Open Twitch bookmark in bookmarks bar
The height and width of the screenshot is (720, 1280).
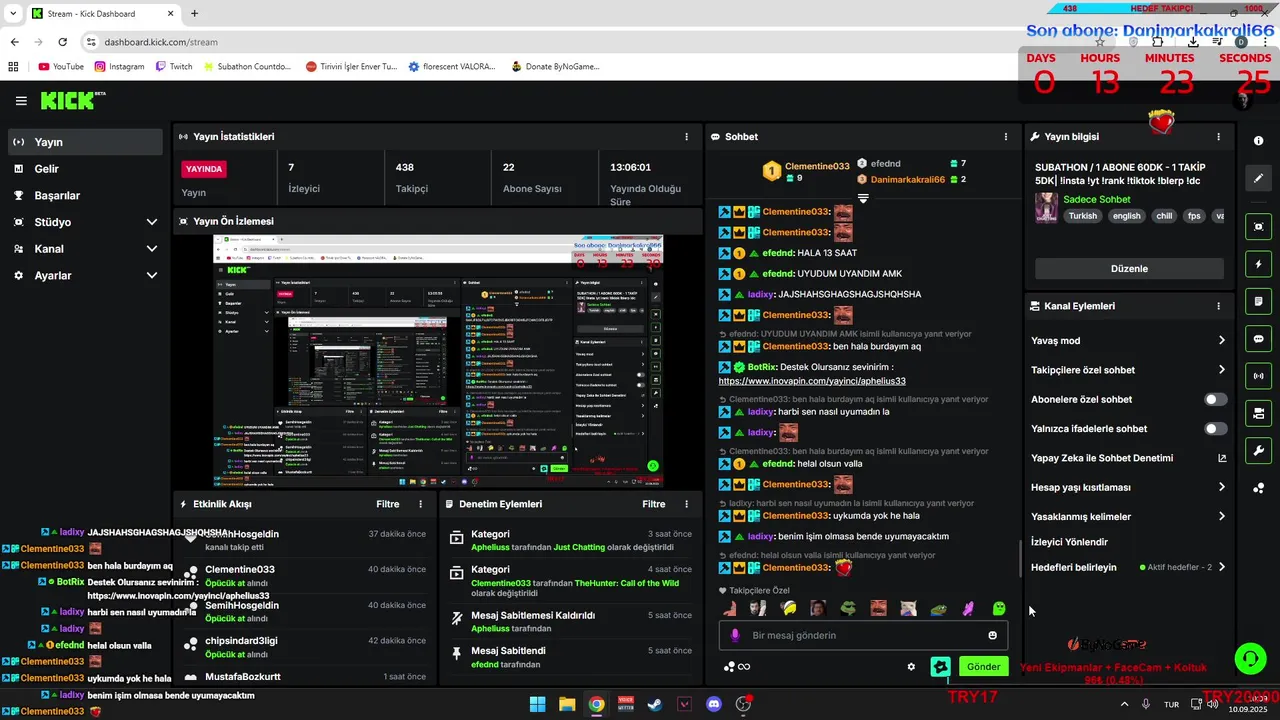(x=174, y=67)
